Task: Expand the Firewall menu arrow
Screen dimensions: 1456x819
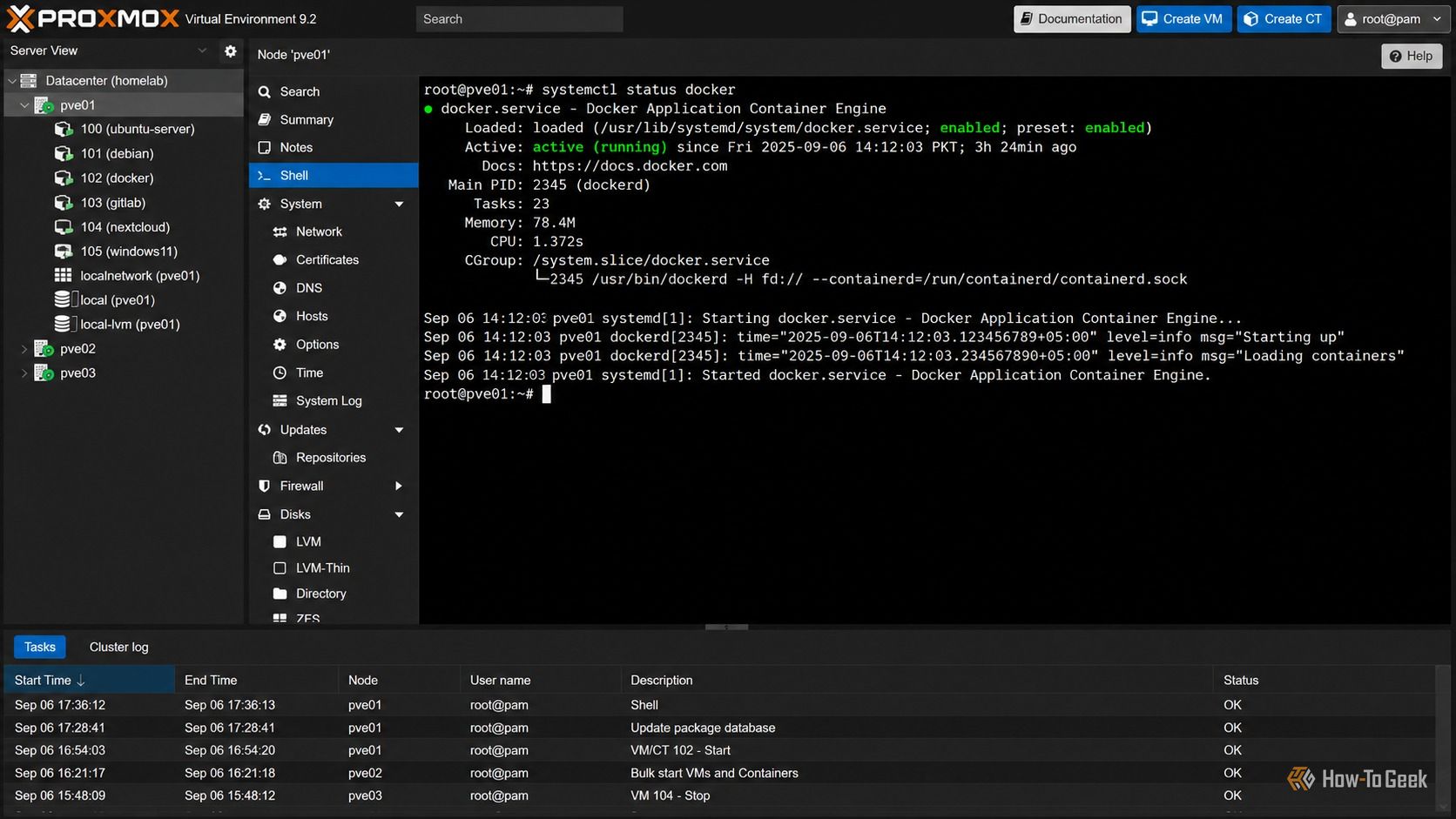Action: click(x=399, y=486)
